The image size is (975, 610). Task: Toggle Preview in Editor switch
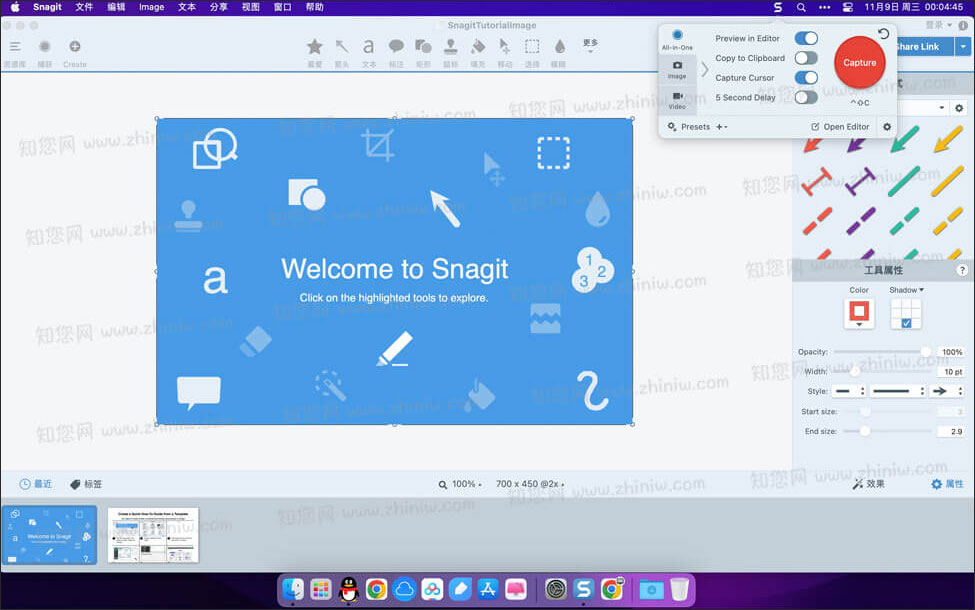[806, 39]
